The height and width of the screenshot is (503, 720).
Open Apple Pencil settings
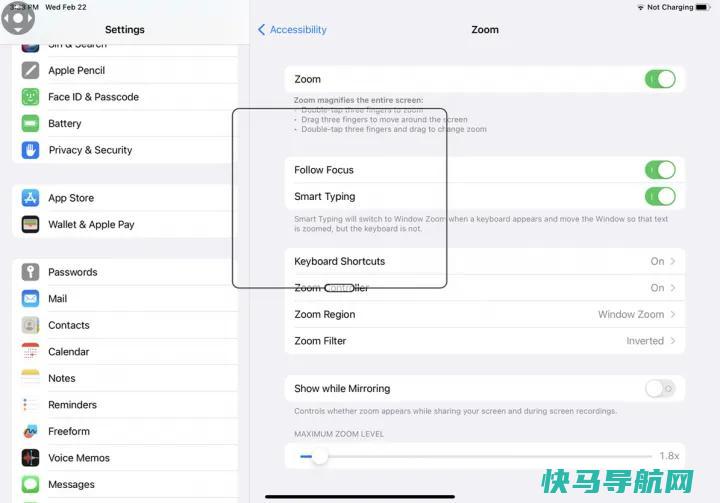(125, 70)
